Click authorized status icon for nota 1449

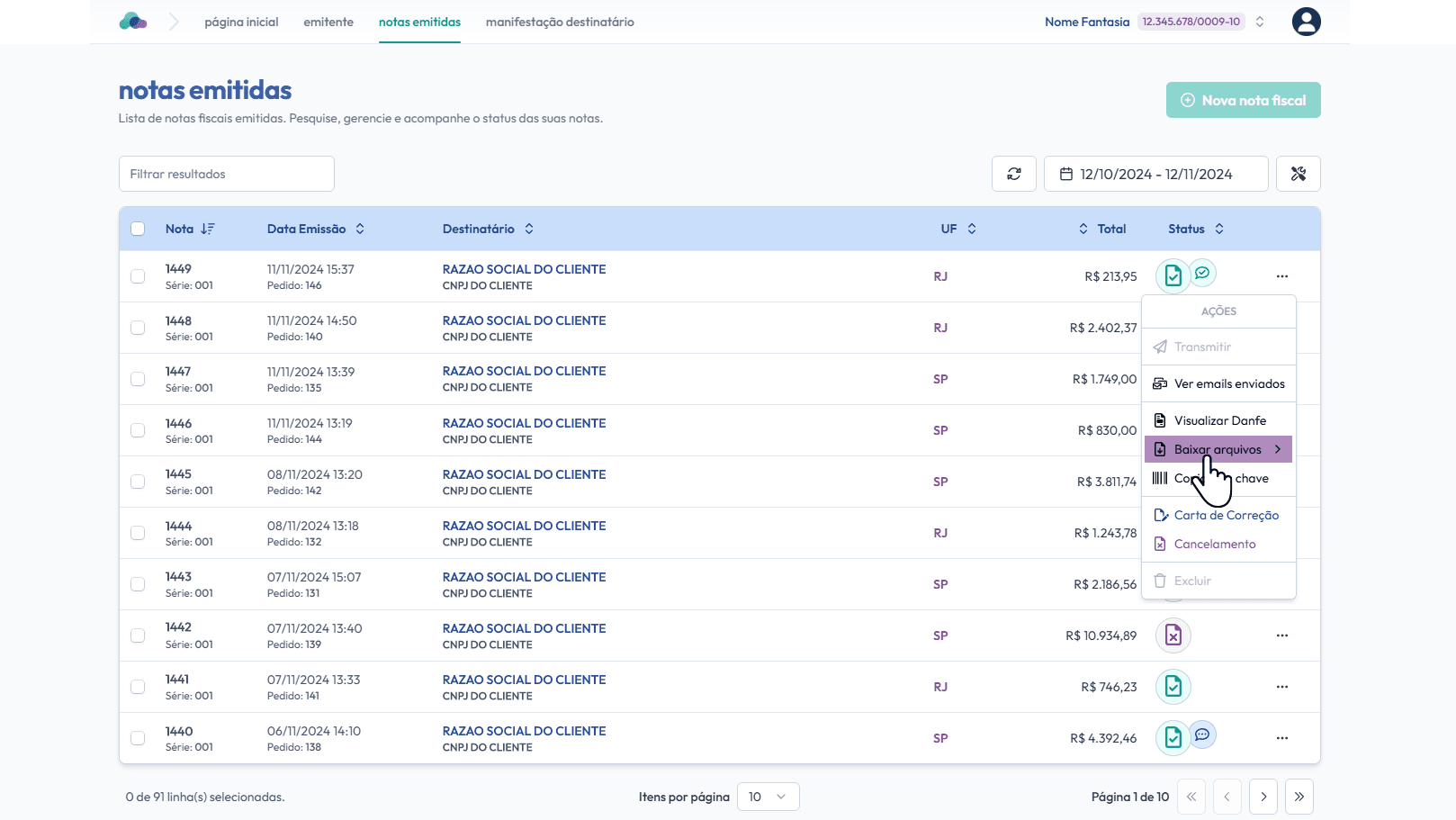(1173, 276)
